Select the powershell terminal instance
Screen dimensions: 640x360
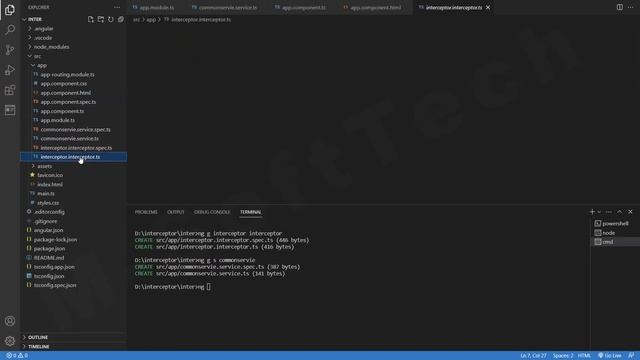tap(615, 224)
